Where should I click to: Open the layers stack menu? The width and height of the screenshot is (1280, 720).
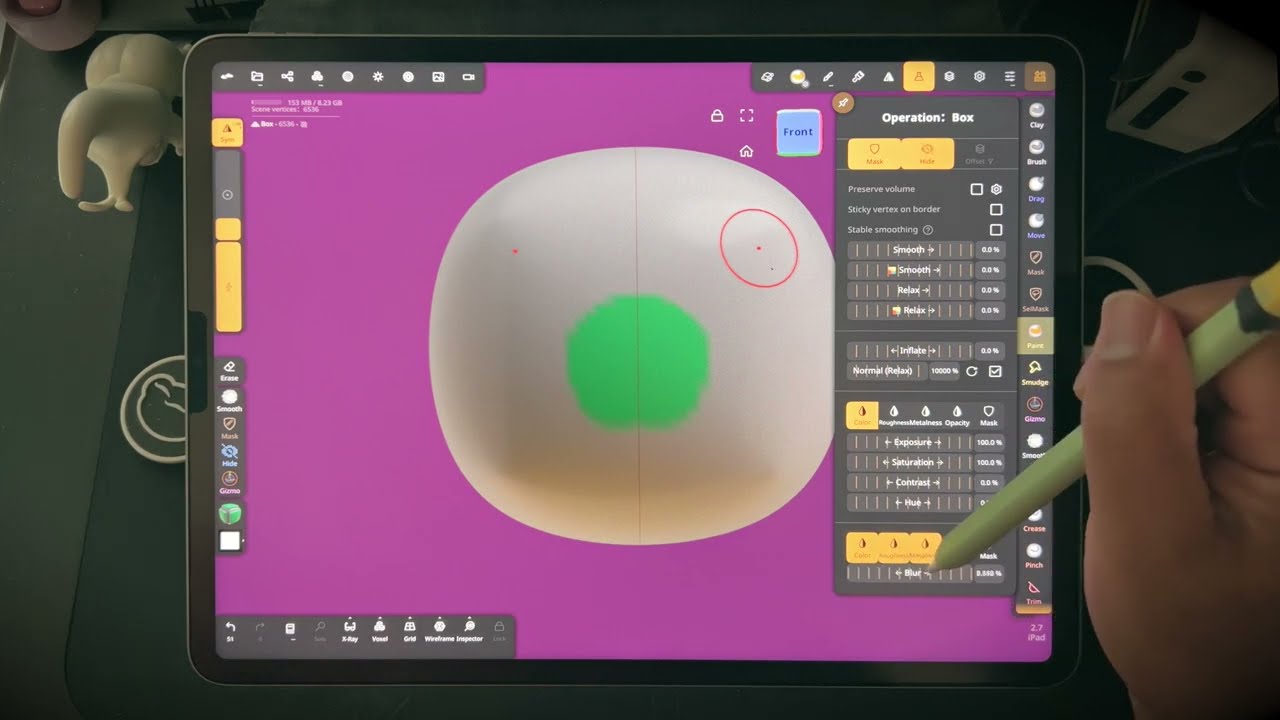(949, 77)
